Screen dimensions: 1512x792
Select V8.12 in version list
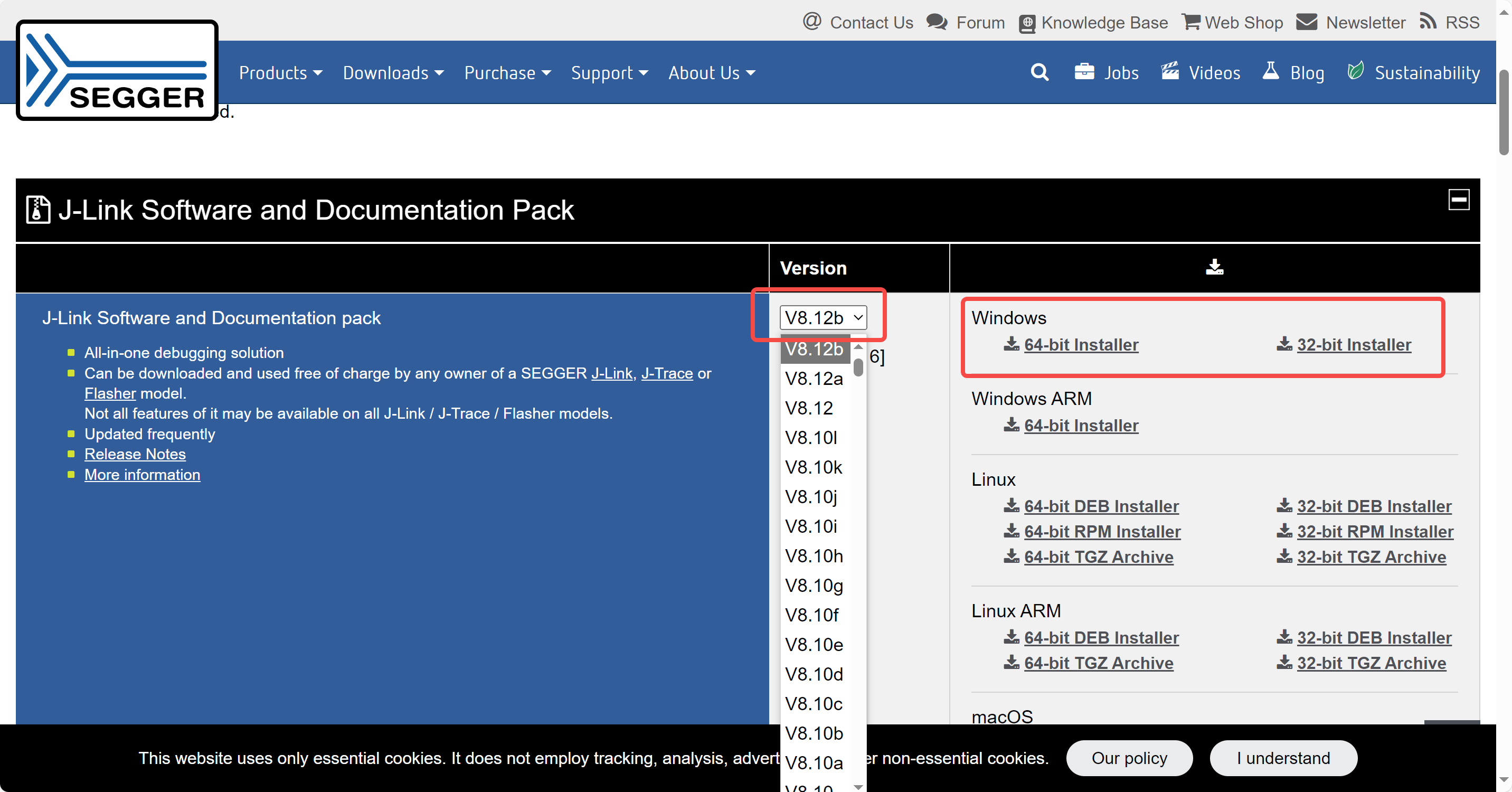point(815,408)
